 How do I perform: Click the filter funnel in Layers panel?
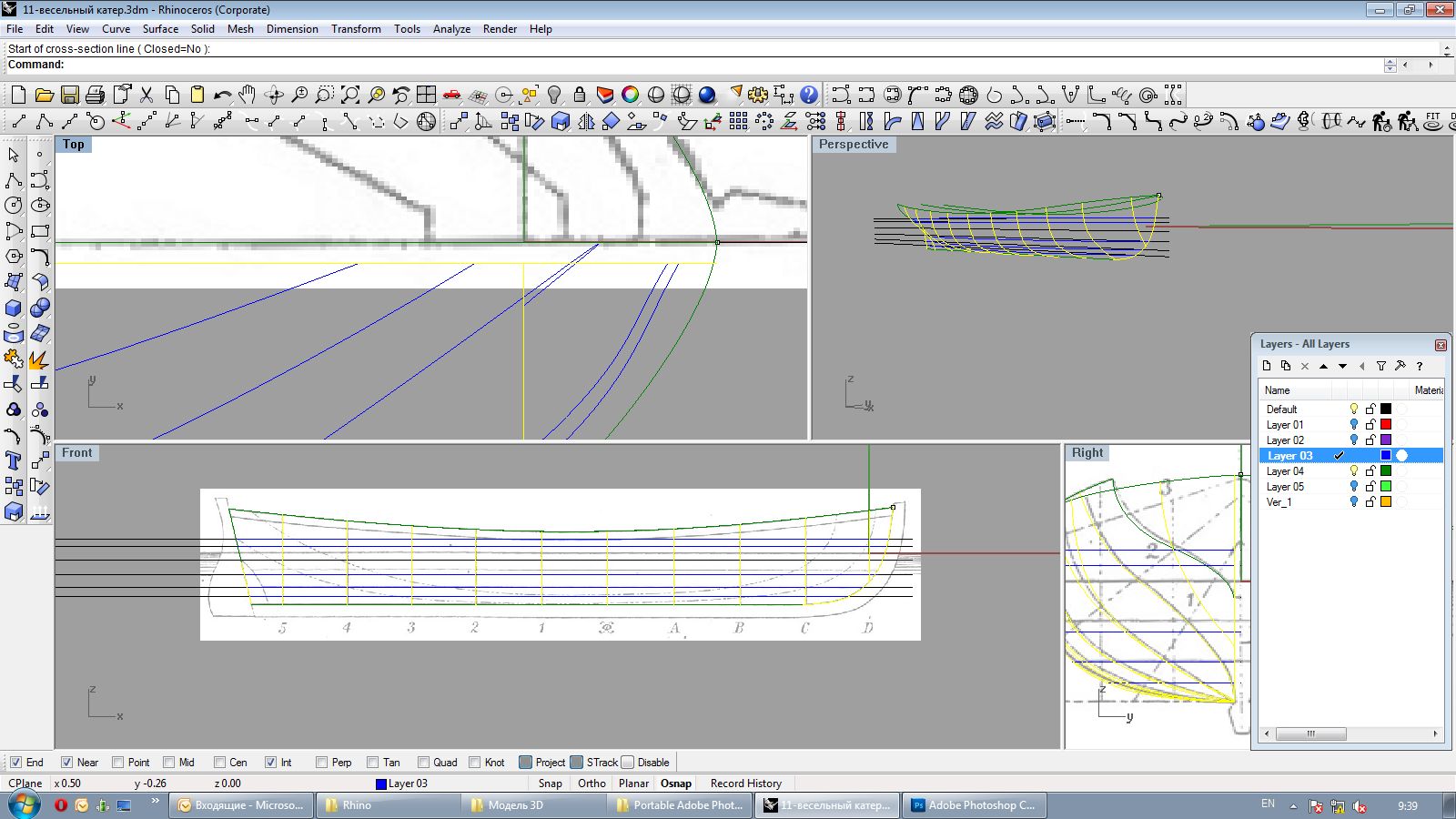tap(1380, 366)
